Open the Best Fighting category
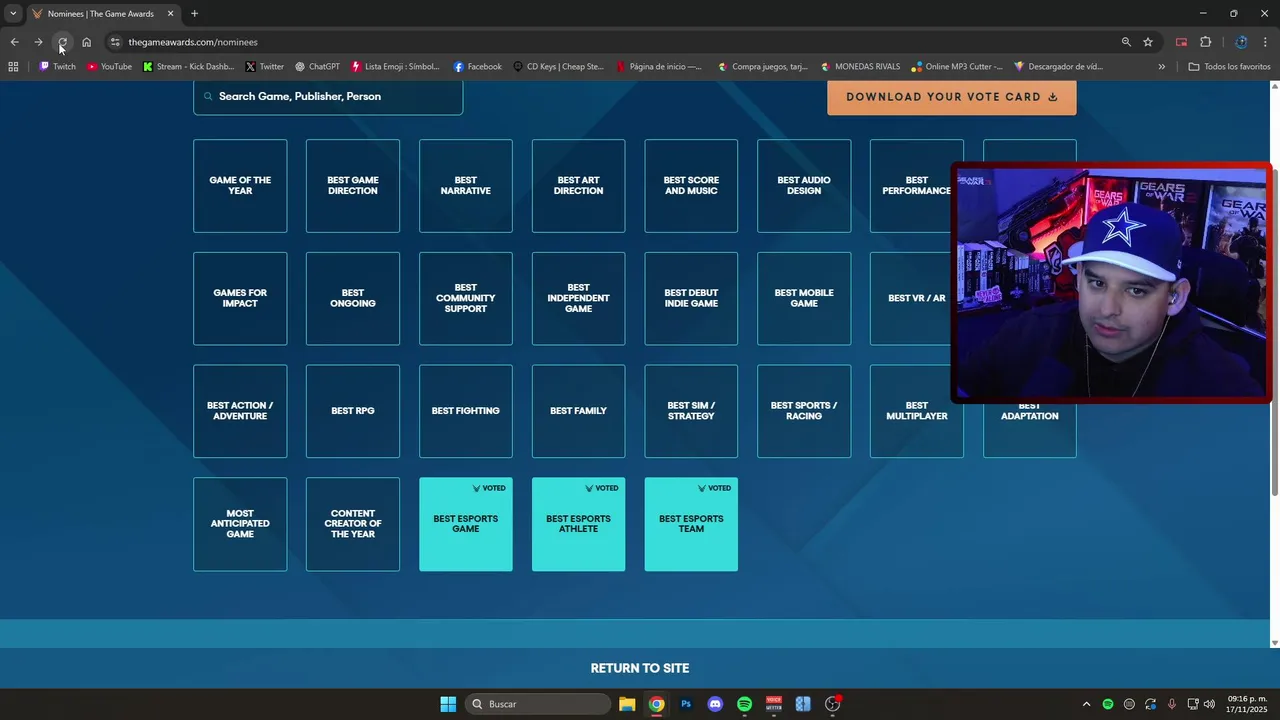This screenshot has height=720, width=1280. 466,411
